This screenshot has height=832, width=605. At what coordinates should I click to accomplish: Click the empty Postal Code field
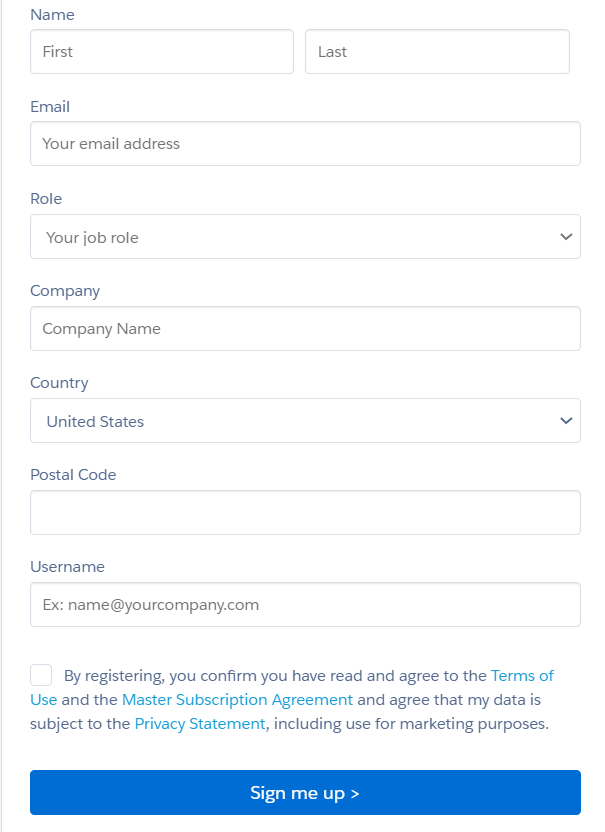[x=305, y=513]
